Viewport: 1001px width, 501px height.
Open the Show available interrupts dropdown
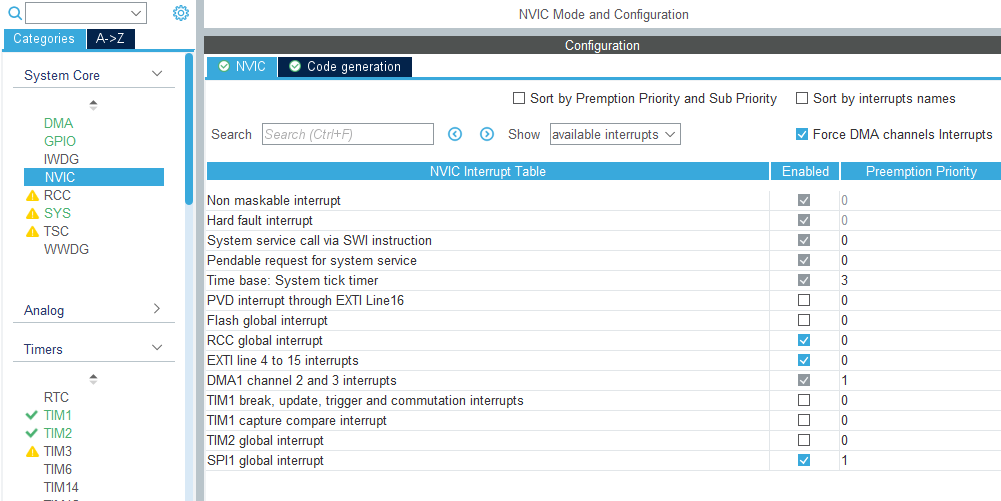[x=614, y=134]
